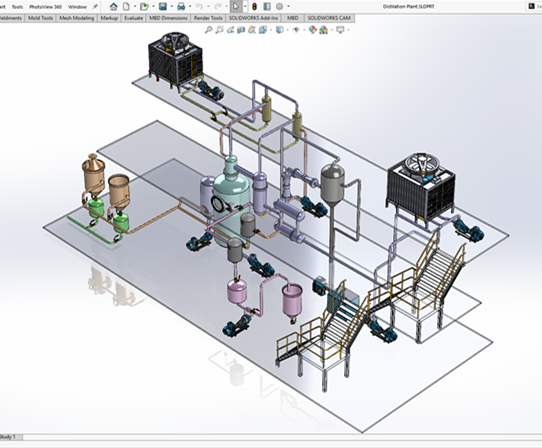The height and width of the screenshot is (448, 542).
Task: Open the Tools menu
Action: 17,7
